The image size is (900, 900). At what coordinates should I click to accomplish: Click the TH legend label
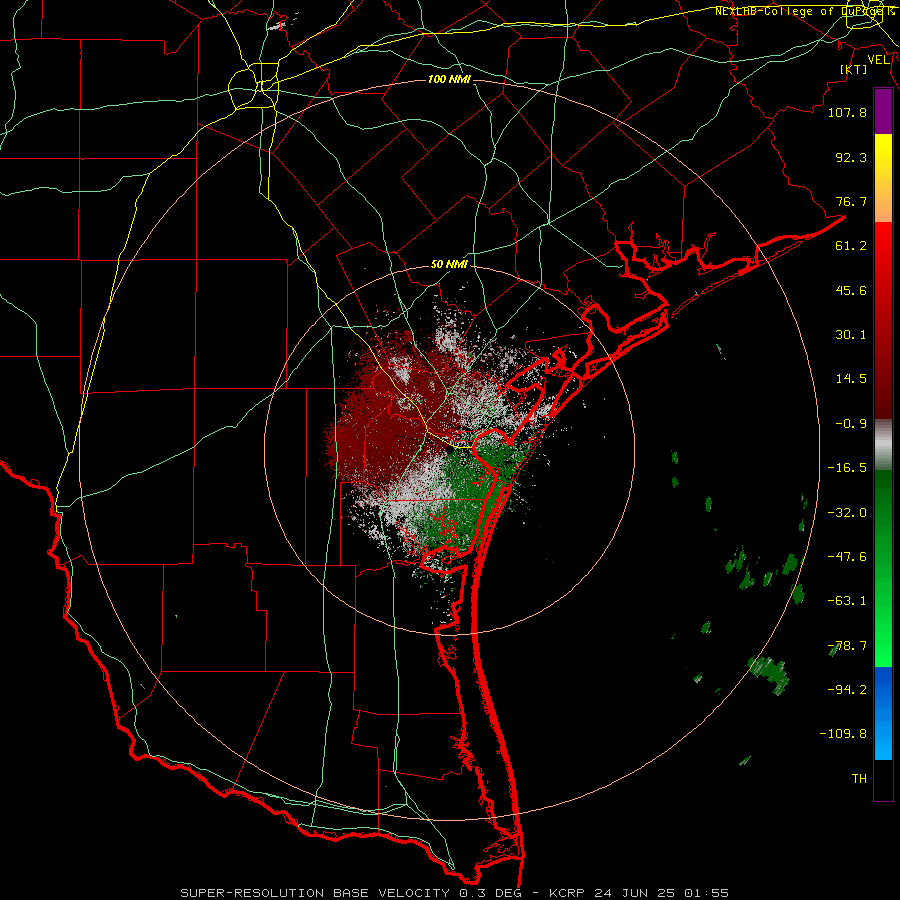859,779
